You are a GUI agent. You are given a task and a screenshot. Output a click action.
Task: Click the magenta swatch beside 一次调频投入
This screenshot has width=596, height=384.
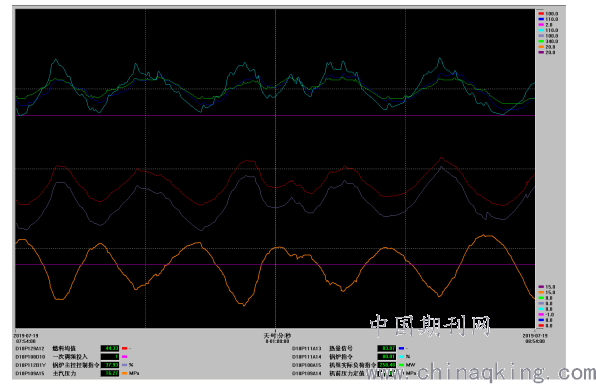[124, 357]
